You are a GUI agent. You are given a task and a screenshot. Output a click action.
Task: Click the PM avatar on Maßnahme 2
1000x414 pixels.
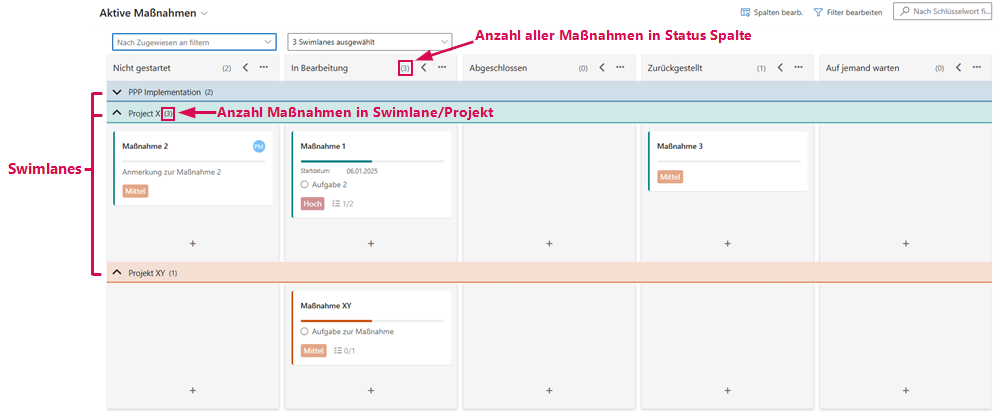pyautogui.click(x=259, y=146)
